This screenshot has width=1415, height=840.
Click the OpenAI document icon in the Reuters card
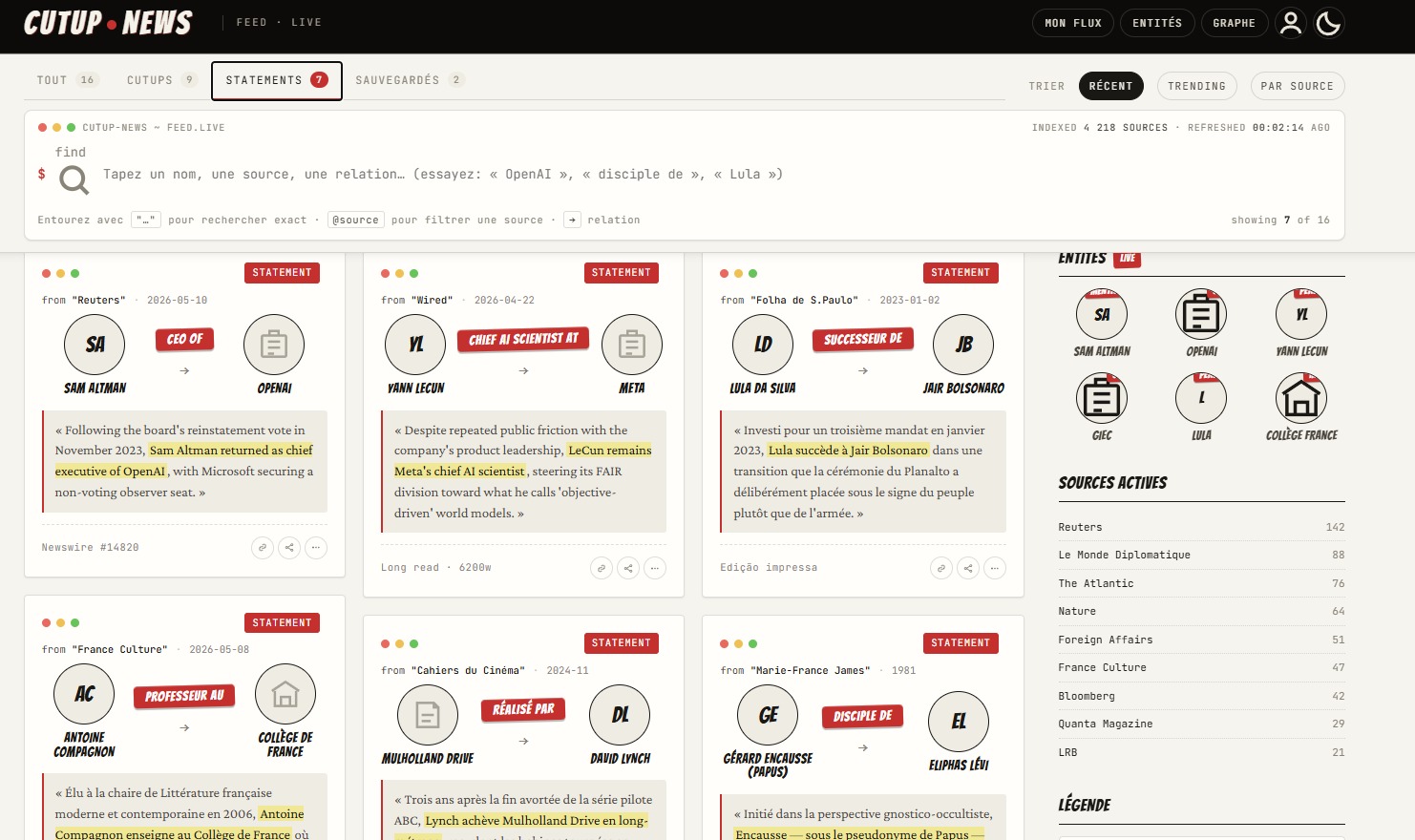(274, 345)
